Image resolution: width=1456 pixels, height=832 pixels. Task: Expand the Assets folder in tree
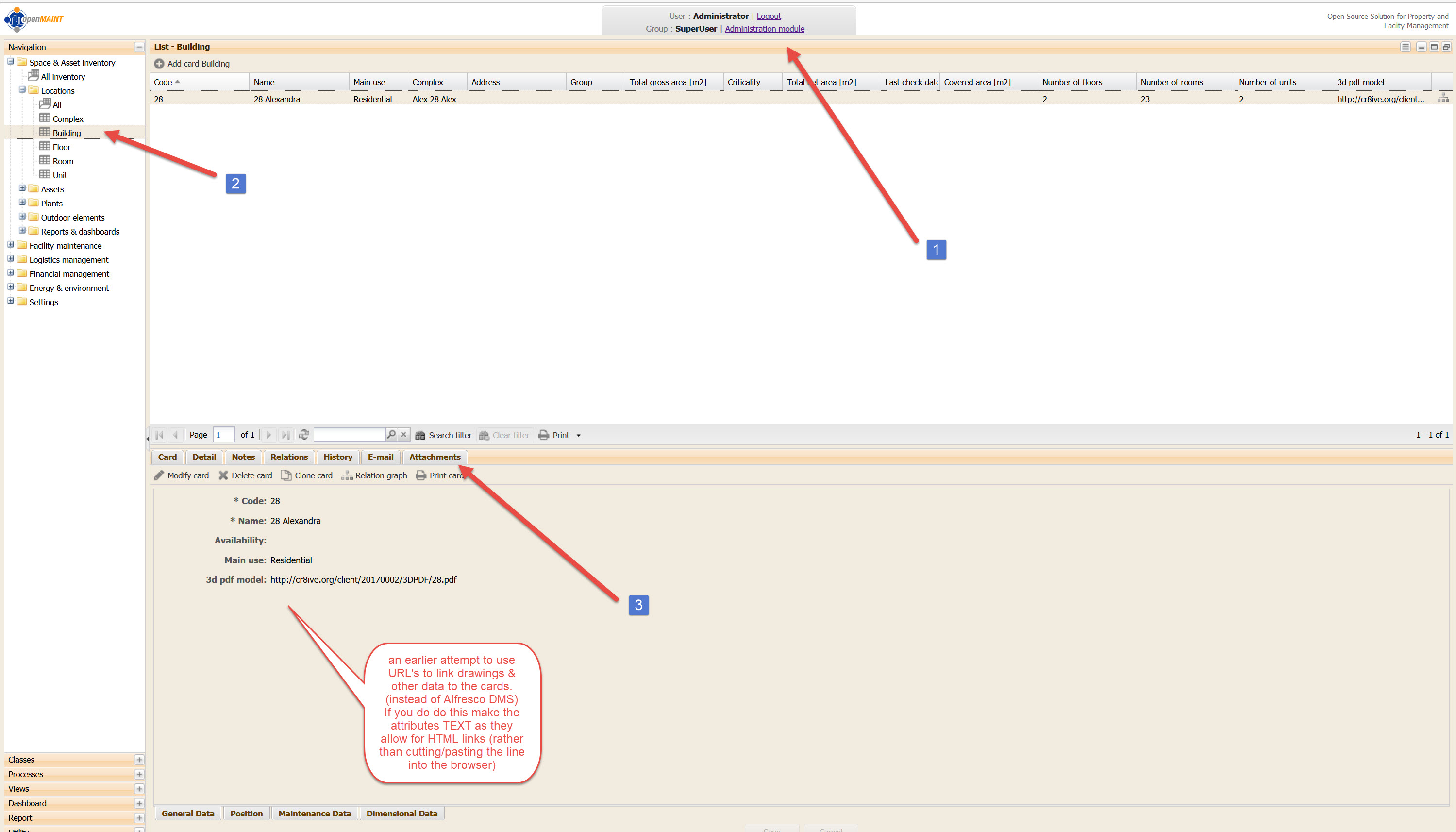click(x=22, y=188)
